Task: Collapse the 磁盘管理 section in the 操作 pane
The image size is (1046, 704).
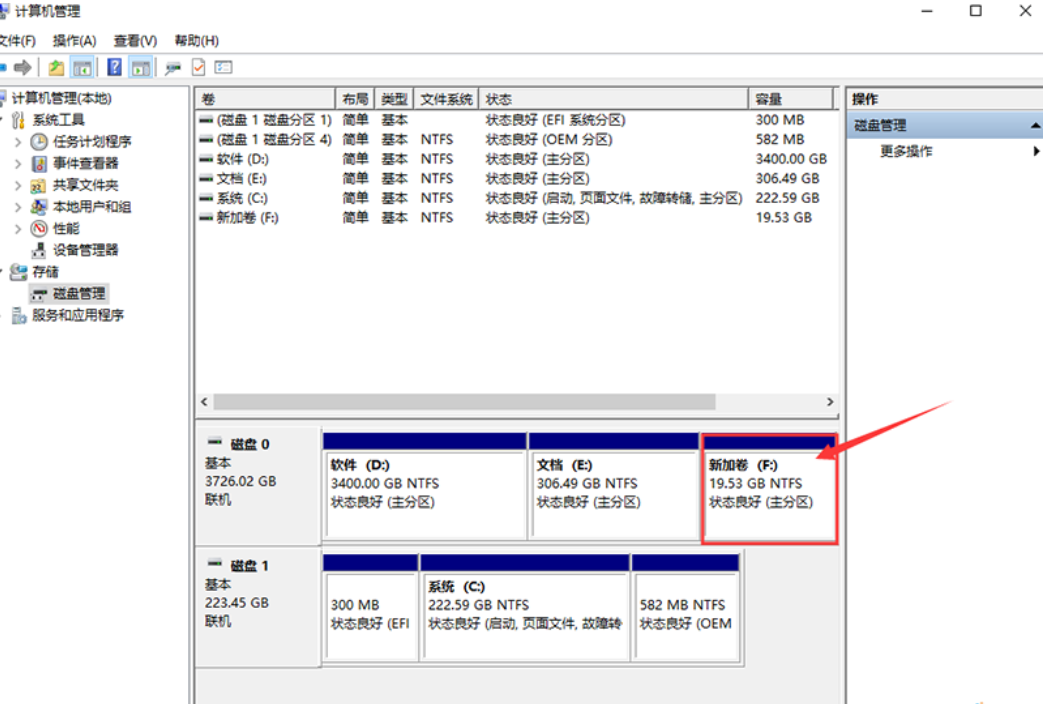Action: click(1035, 125)
